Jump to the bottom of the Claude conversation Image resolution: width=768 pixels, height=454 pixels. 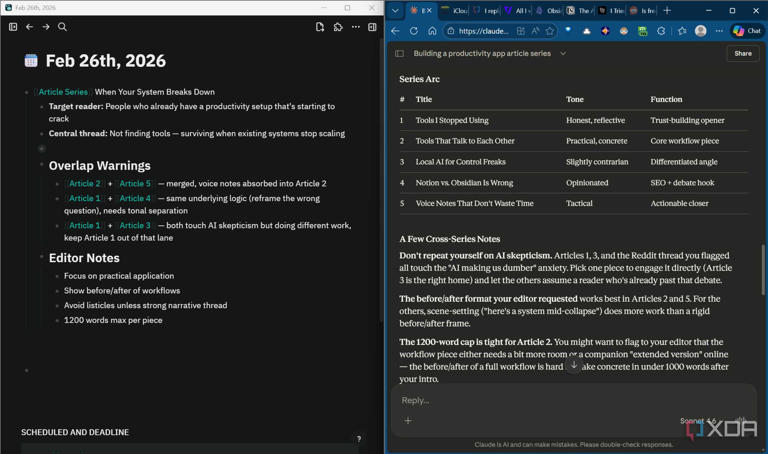[x=574, y=365]
